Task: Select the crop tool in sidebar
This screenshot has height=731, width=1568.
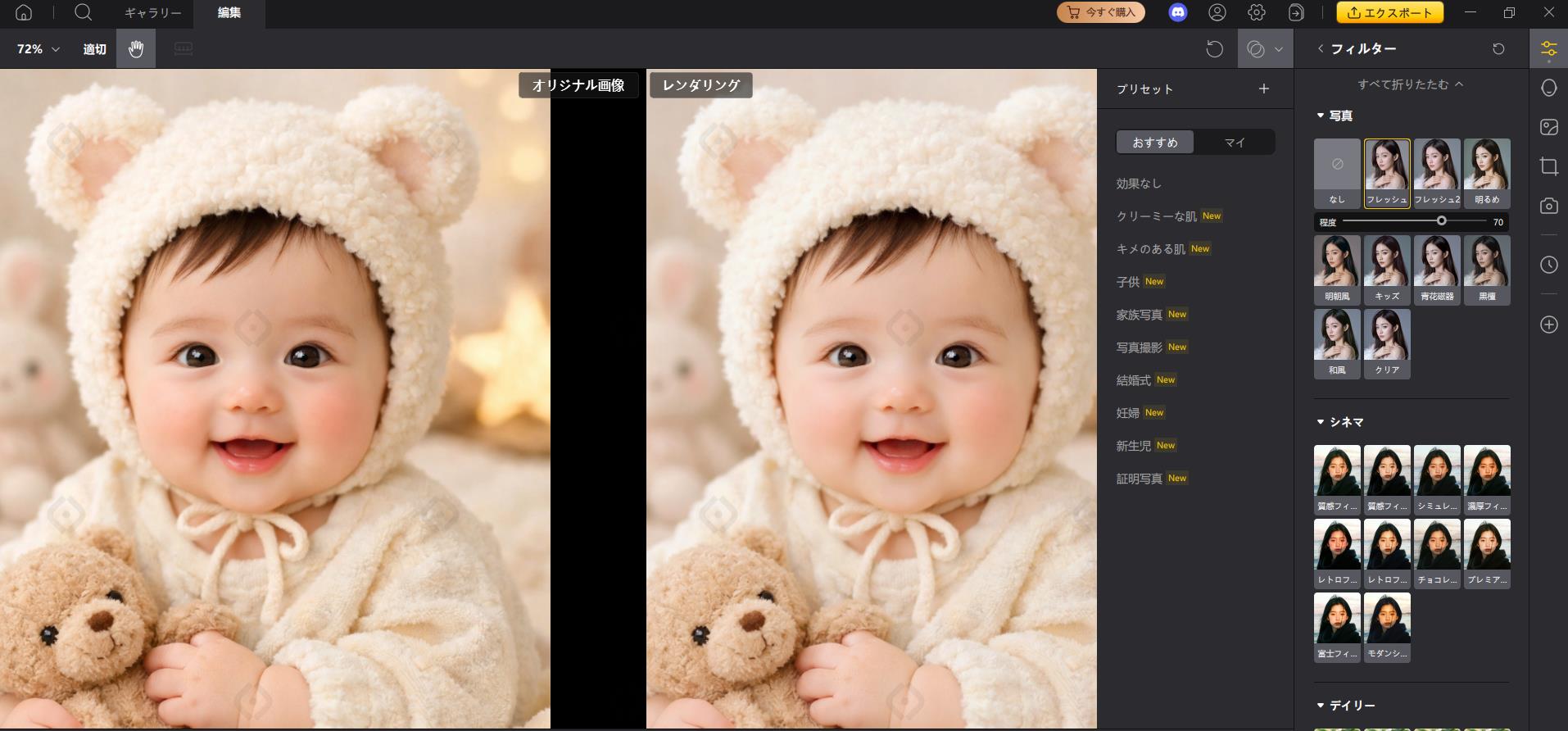Action: click(1548, 166)
